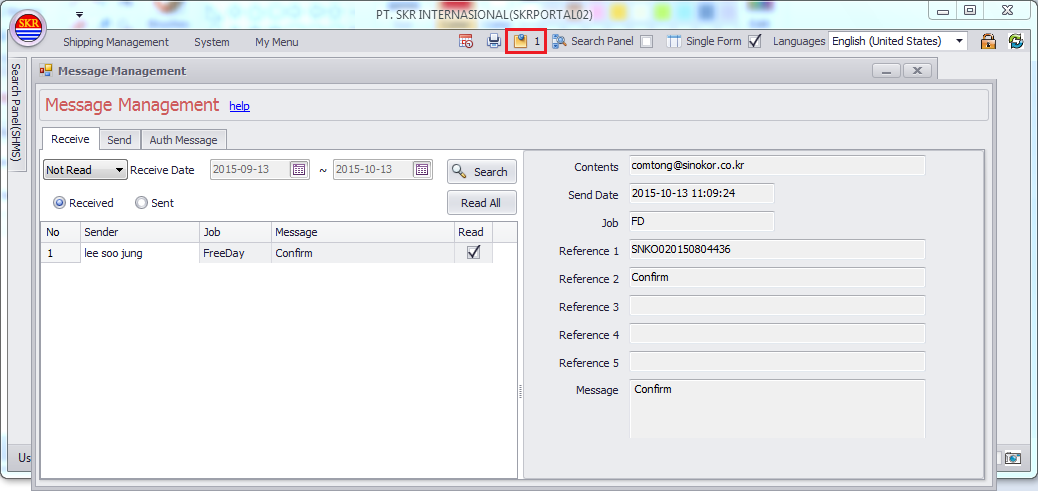
Task: Click the green refresh icon
Action: pos(1015,41)
